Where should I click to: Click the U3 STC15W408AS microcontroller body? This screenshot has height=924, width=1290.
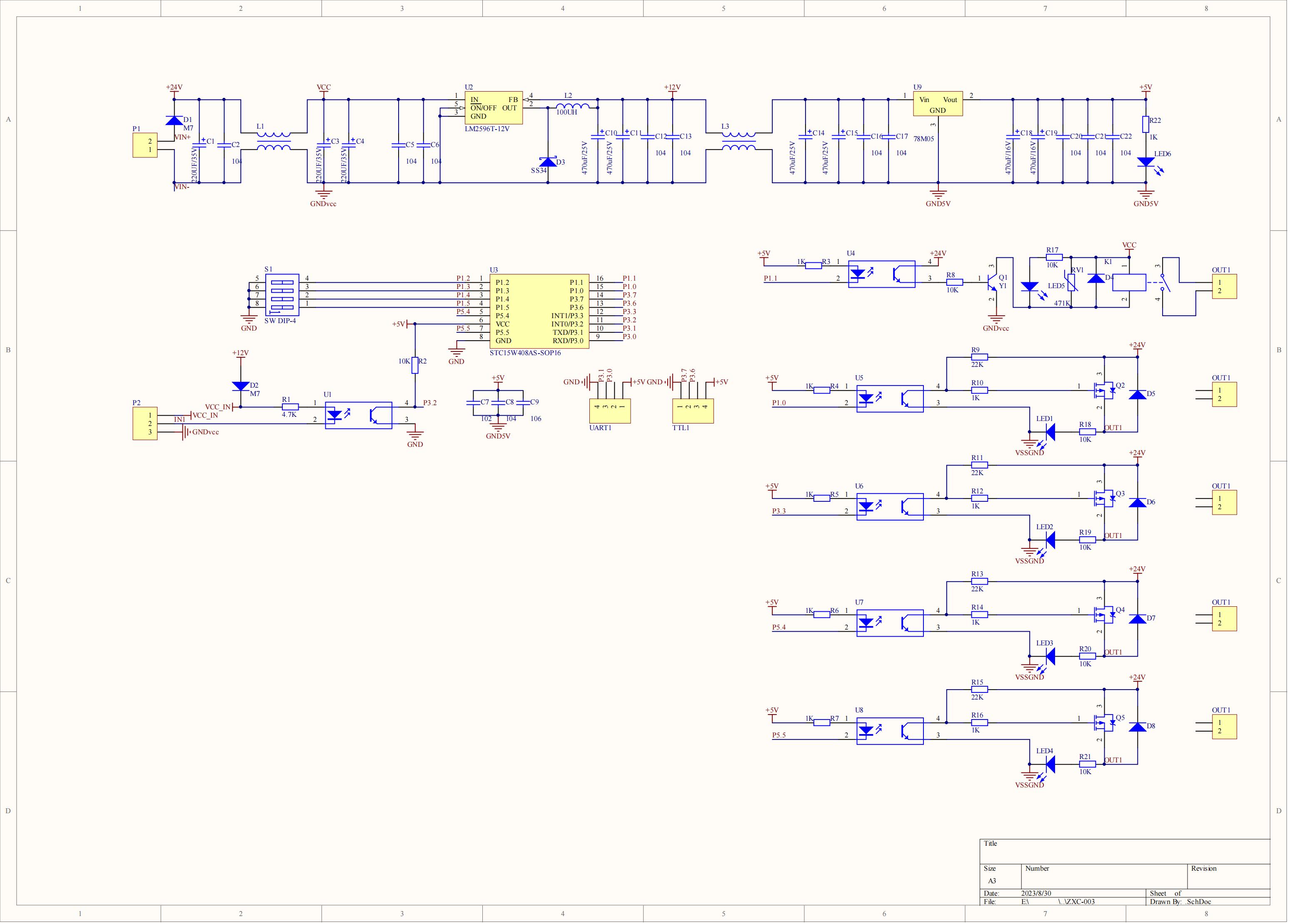(x=539, y=311)
